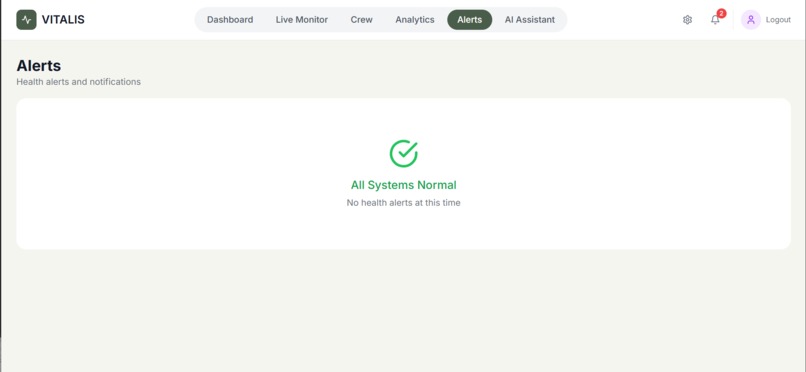Click the VITALIS brand name
Viewport: 806px width, 372px height.
pos(63,20)
